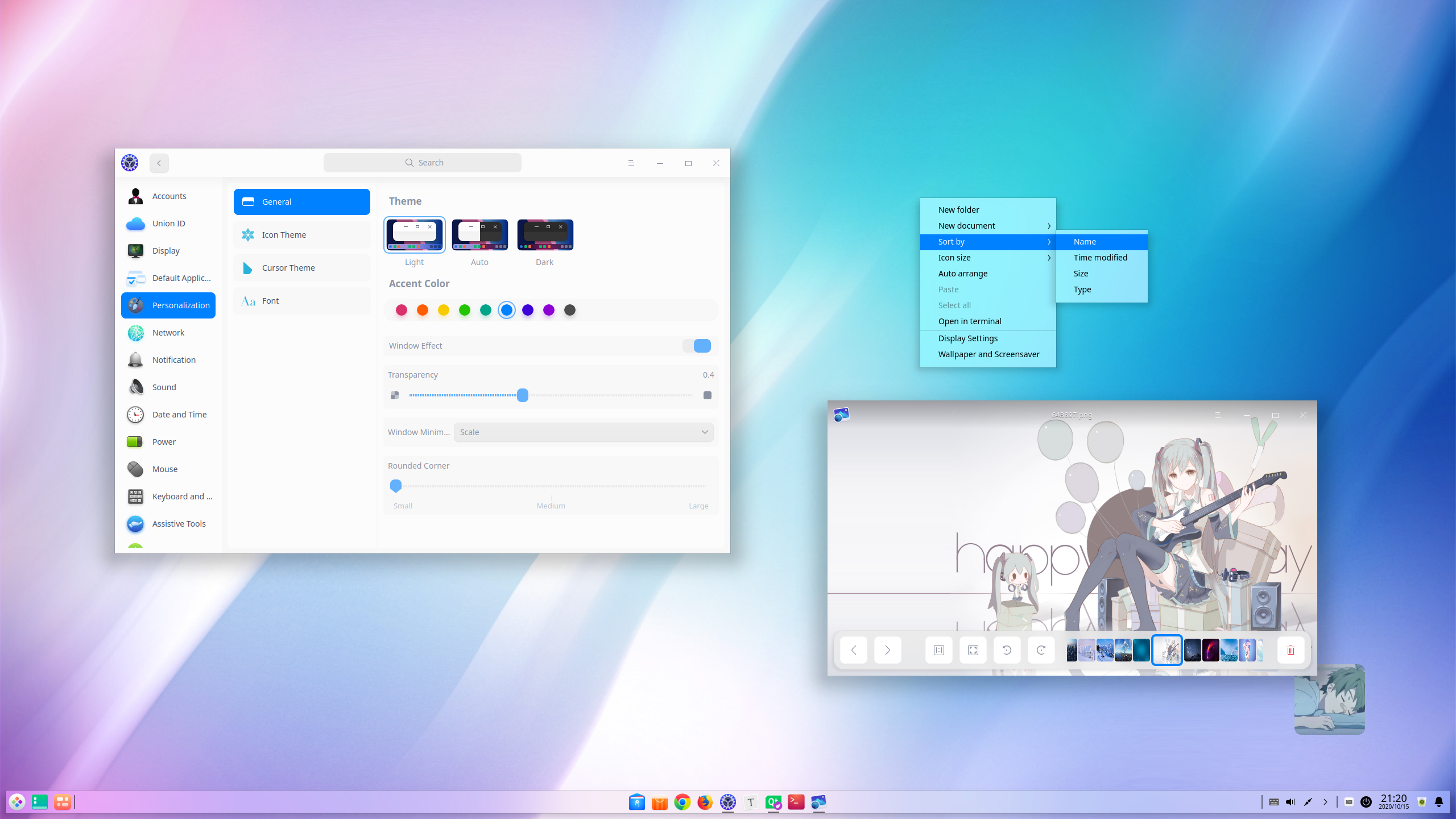Image resolution: width=1456 pixels, height=819 pixels.
Task: Go to the next image in the viewer
Action: [x=887, y=650]
